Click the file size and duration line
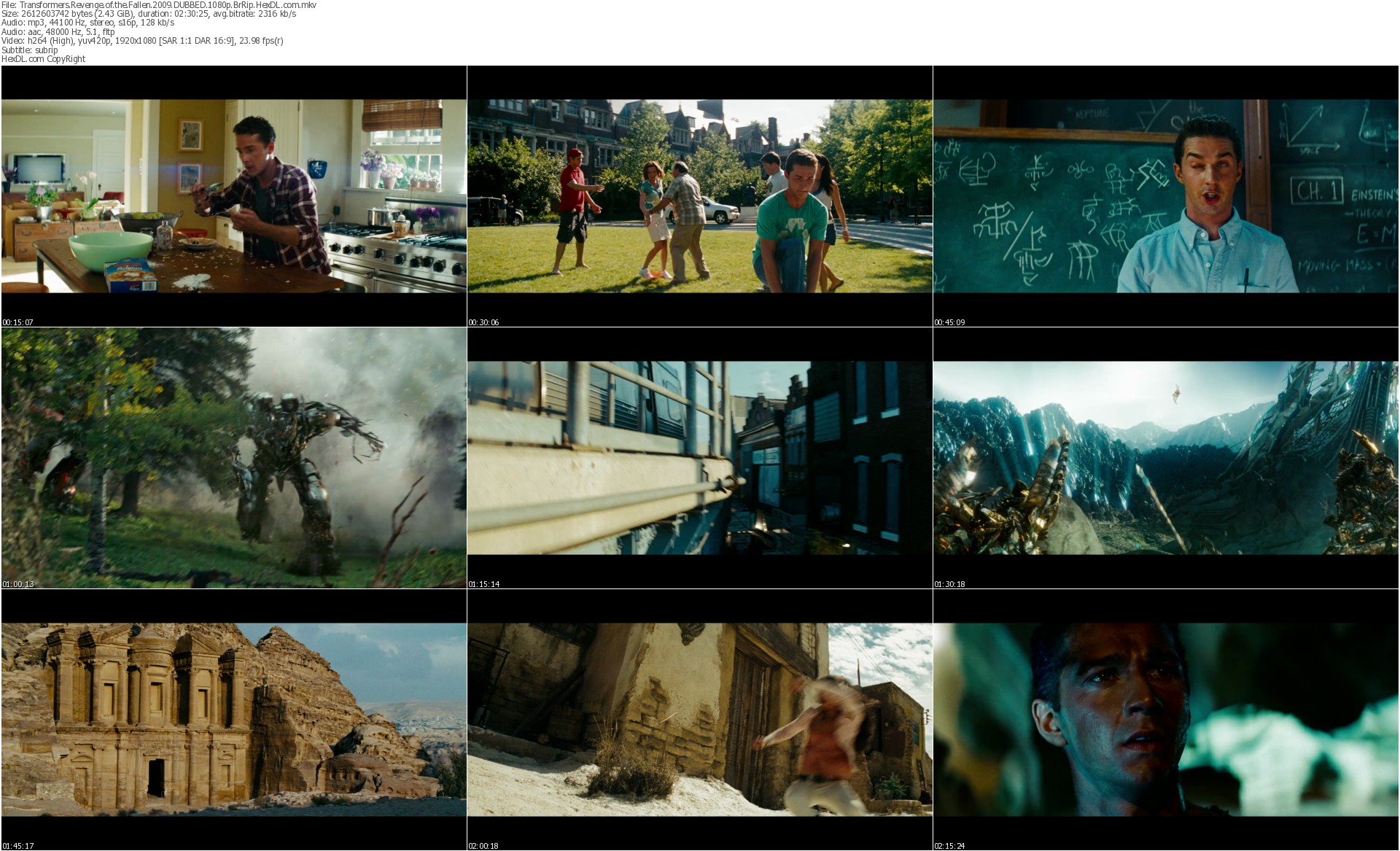1400x851 pixels. point(149,14)
